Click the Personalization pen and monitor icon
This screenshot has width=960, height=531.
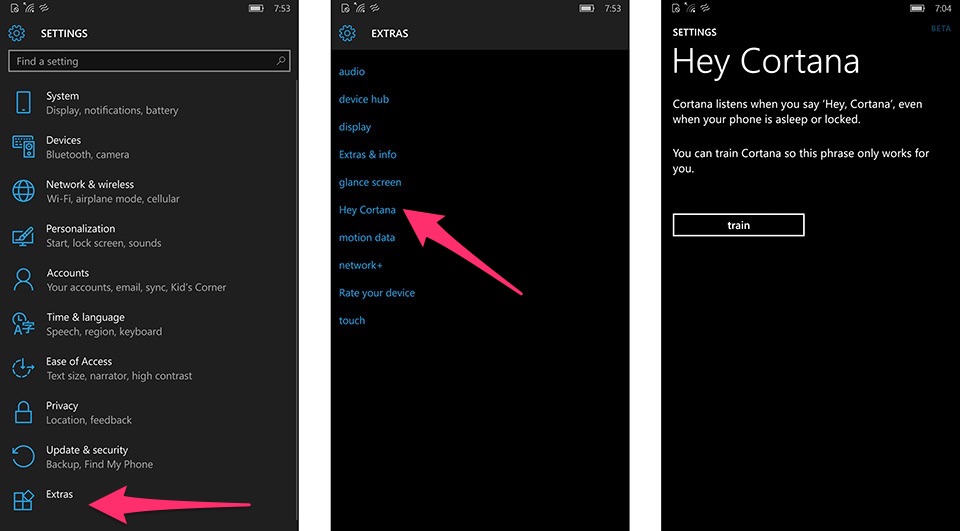click(23, 236)
